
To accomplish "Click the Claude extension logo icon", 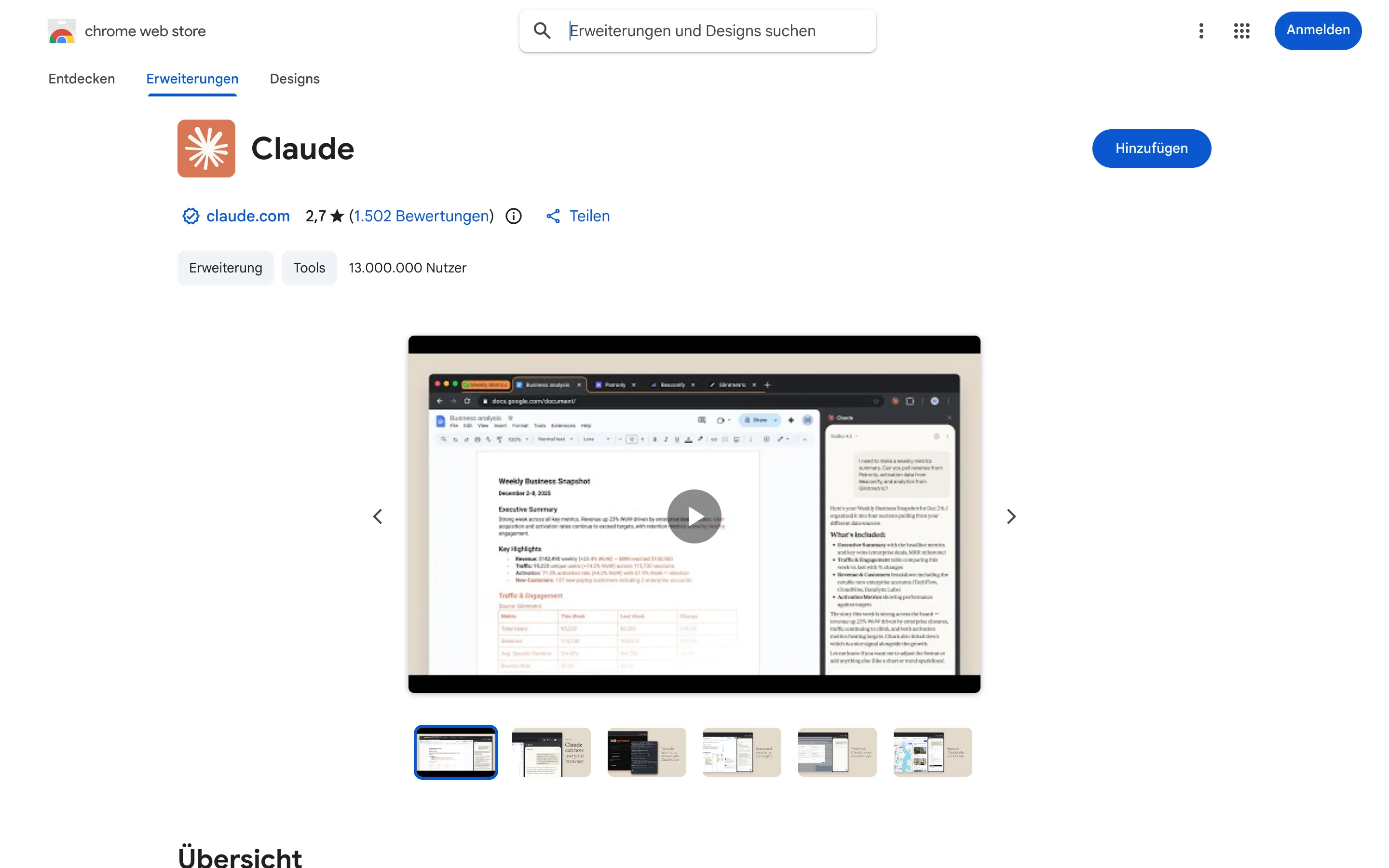I will tap(206, 148).
